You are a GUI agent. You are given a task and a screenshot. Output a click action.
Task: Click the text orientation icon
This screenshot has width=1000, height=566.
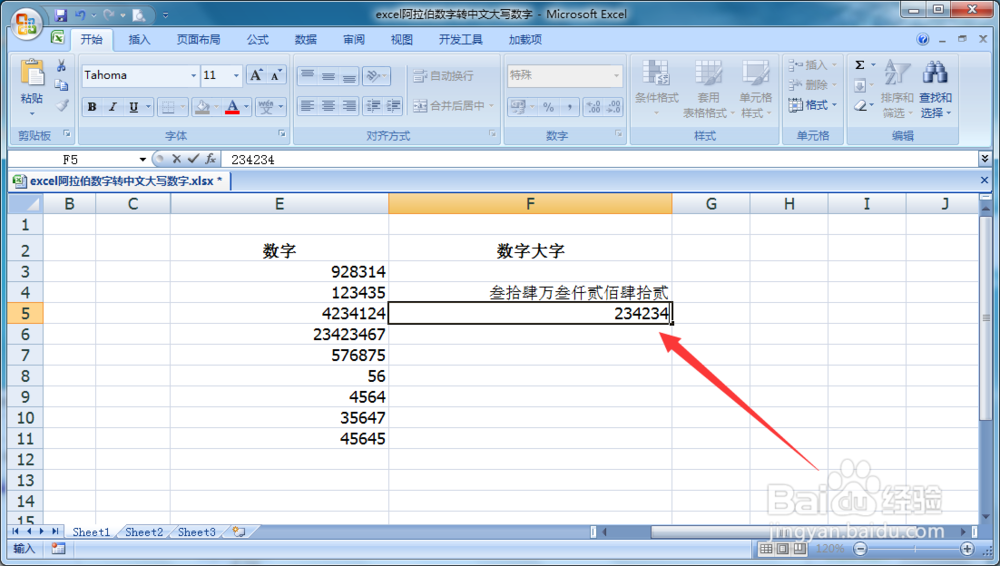[373, 76]
